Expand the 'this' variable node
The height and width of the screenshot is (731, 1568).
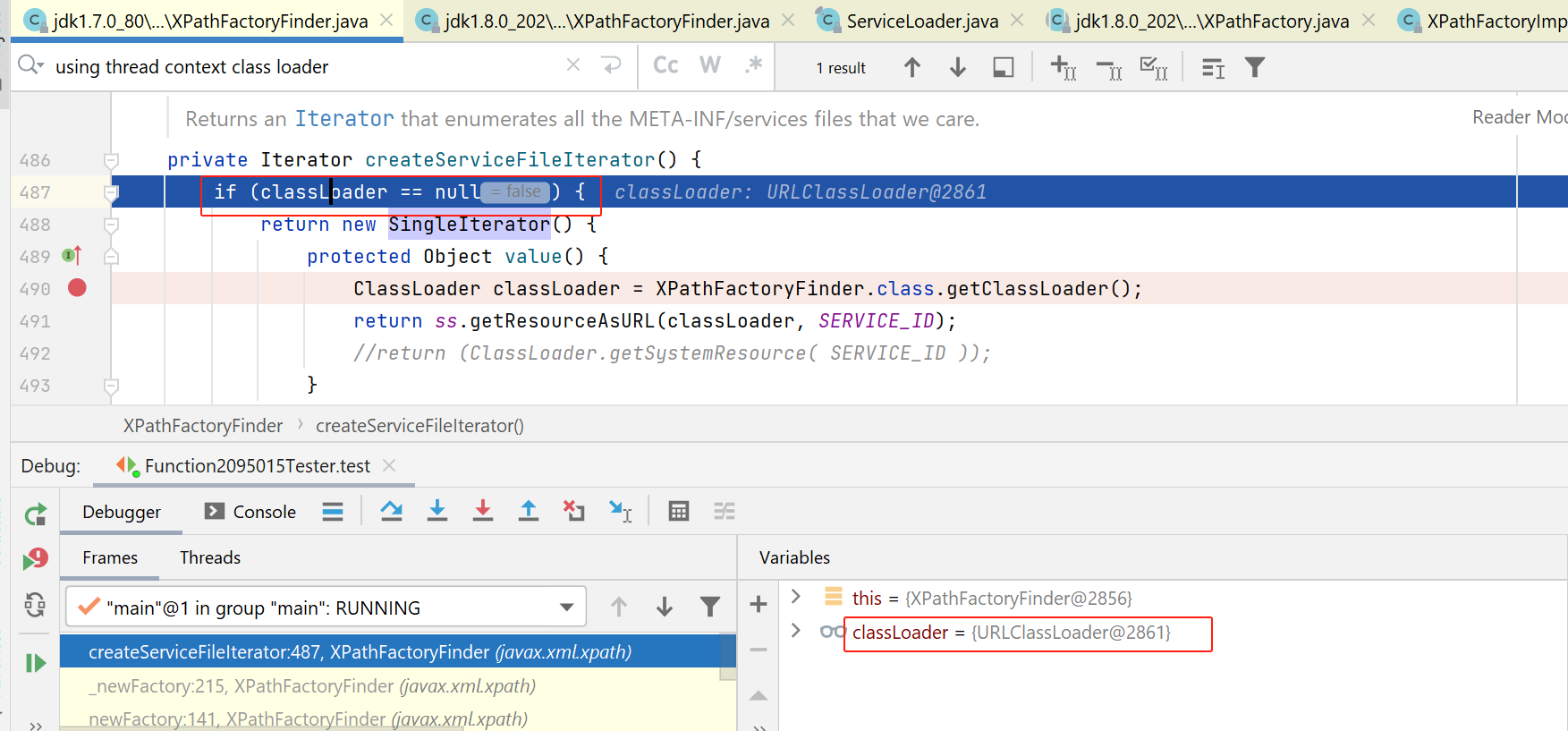796,597
